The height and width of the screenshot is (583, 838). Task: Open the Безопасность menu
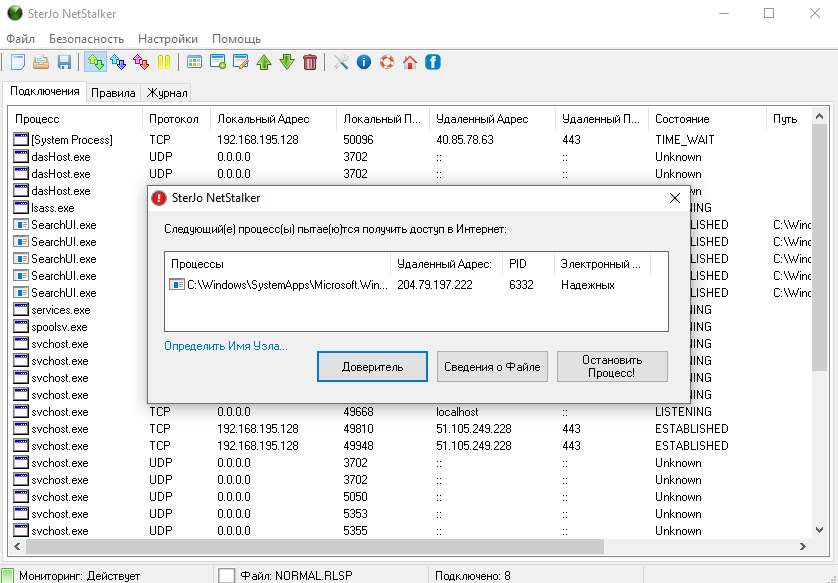(x=87, y=39)
